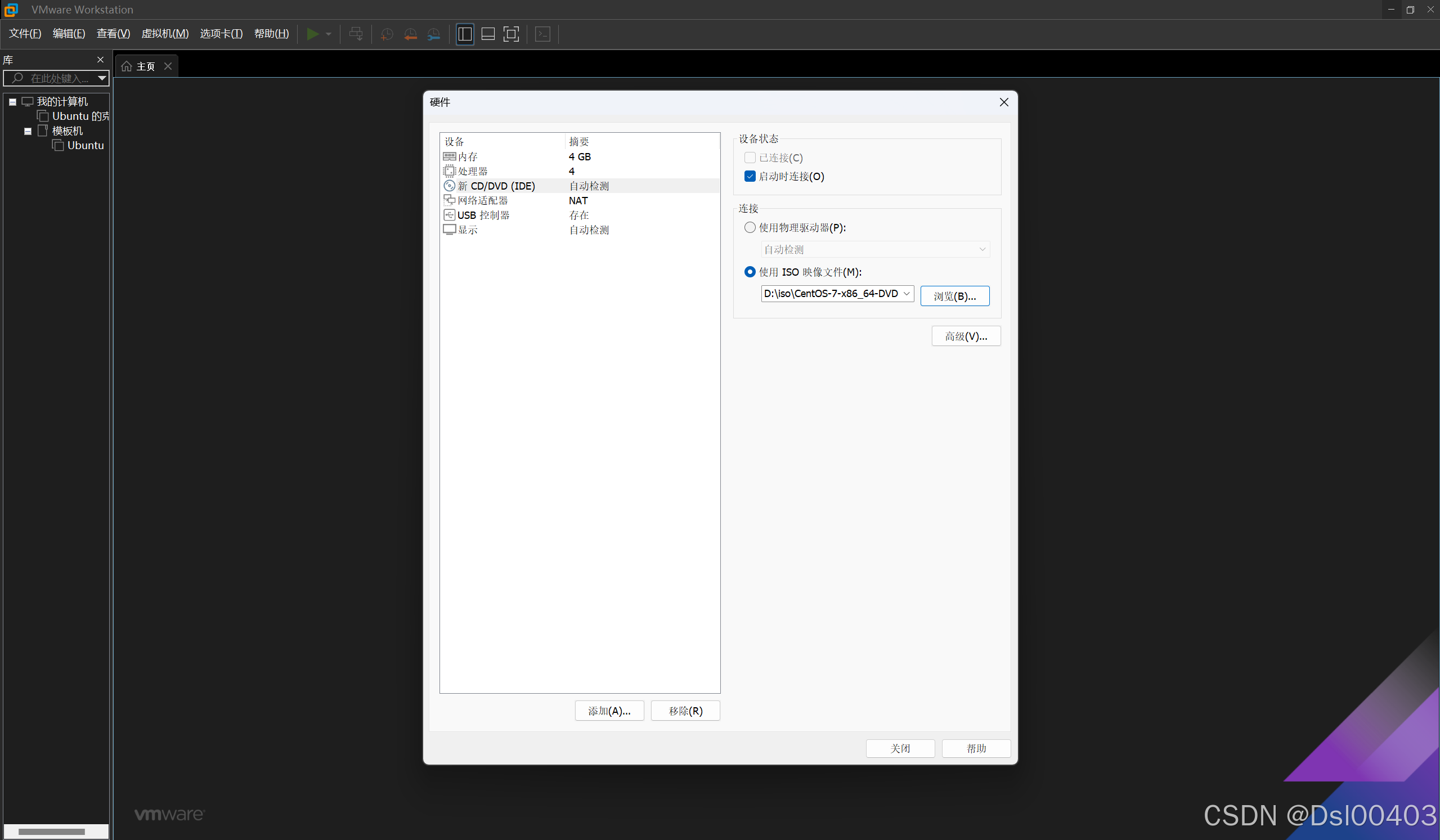Select the 模板机 folder item

coord(68,131)
